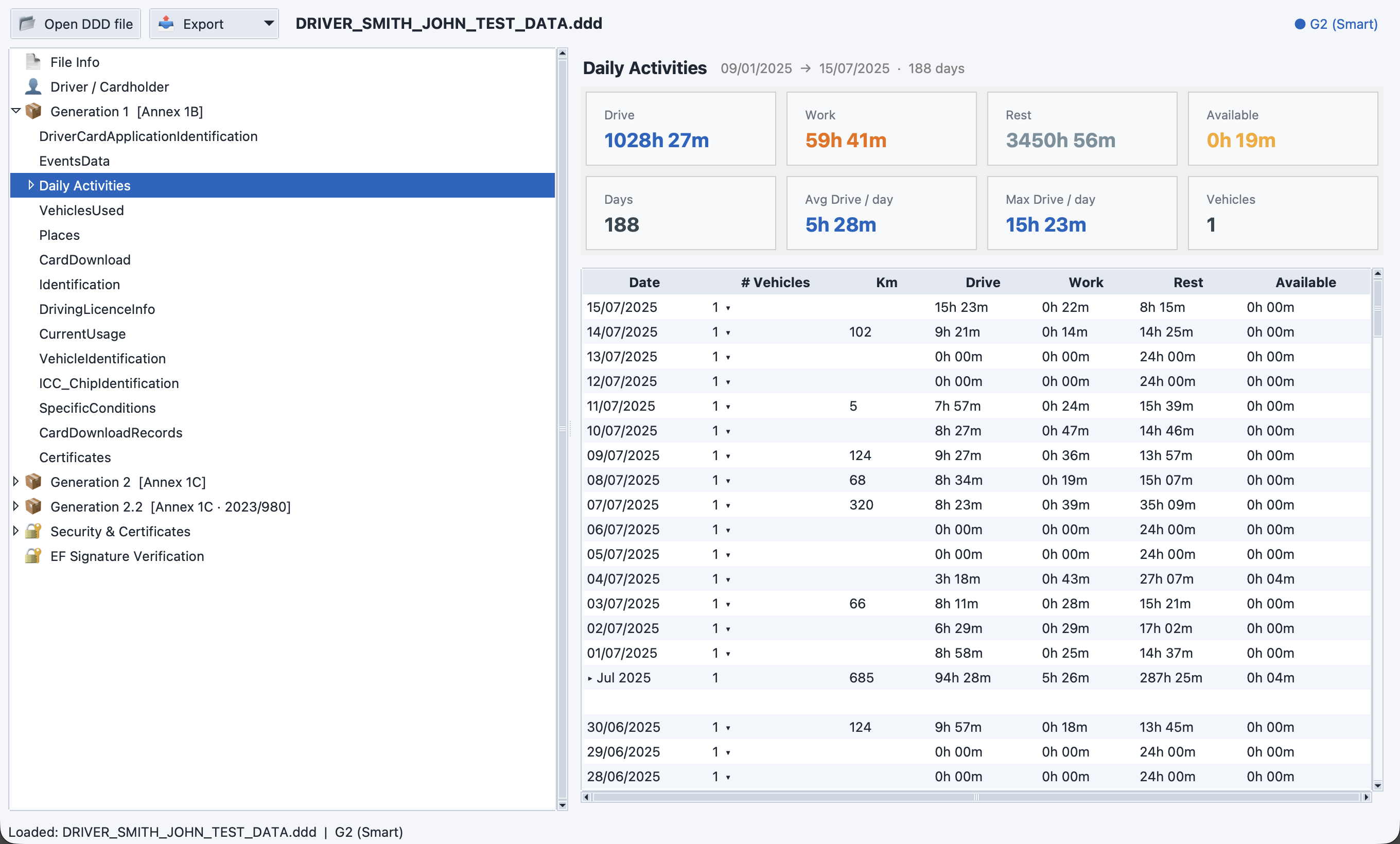Click the 685 km total in Jul 2025 row
Image resolution: width=1400 pixels, height=844 pixels.
click(x=862, y=678)
